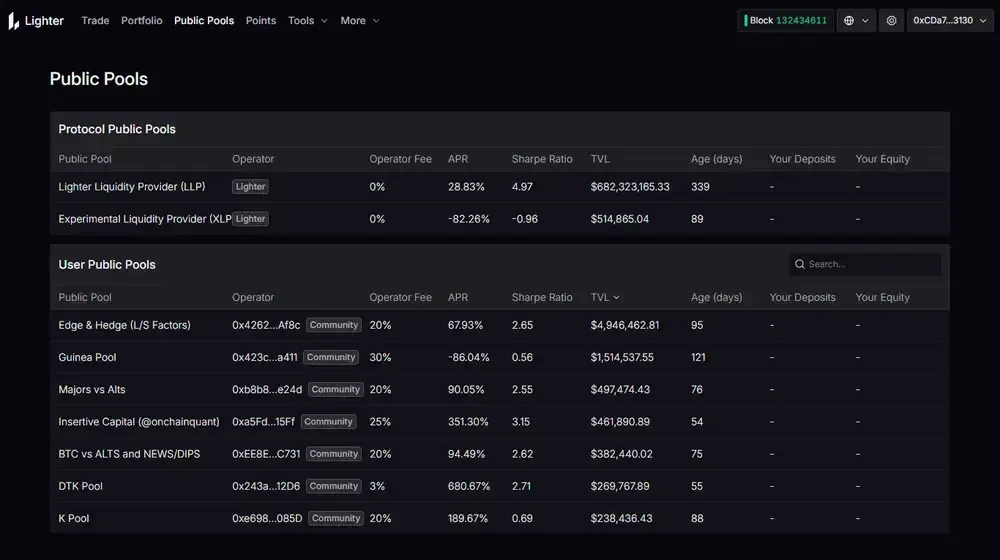The height and width of the screenshot is (560, 1000).
Task: Click the Search pools input field
Action: pos(870,265)
